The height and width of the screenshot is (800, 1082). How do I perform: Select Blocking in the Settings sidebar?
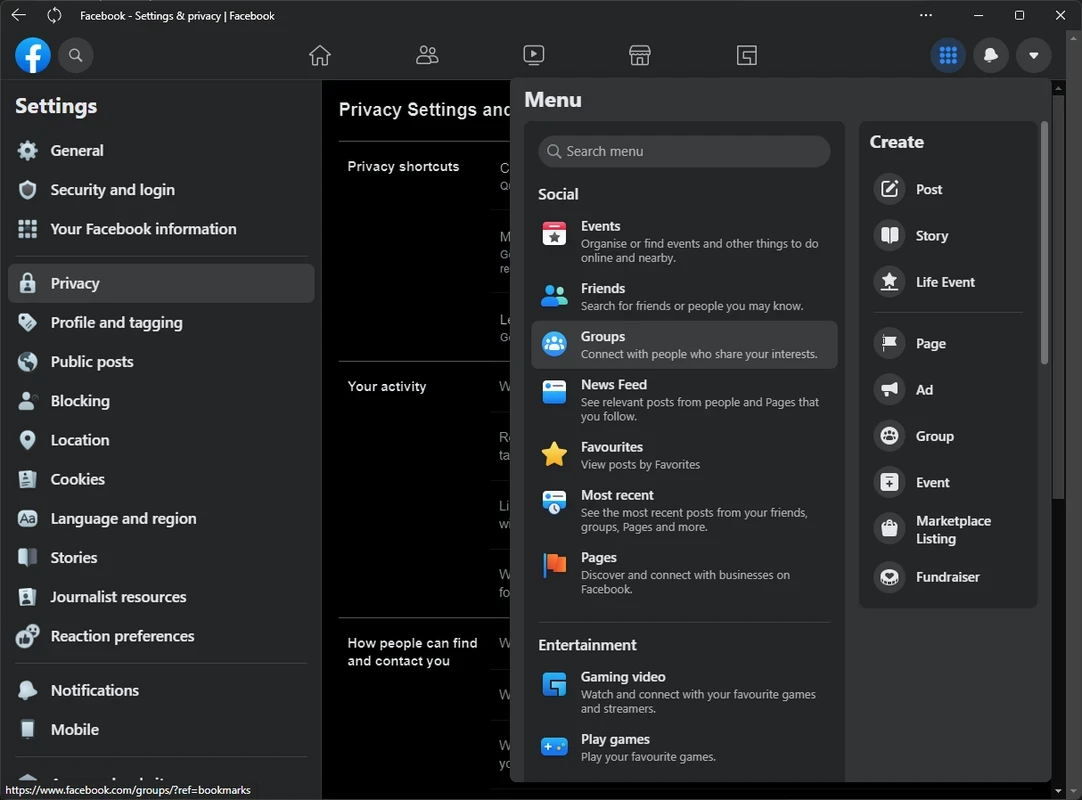pyautogui.click(x=80, y=401)
